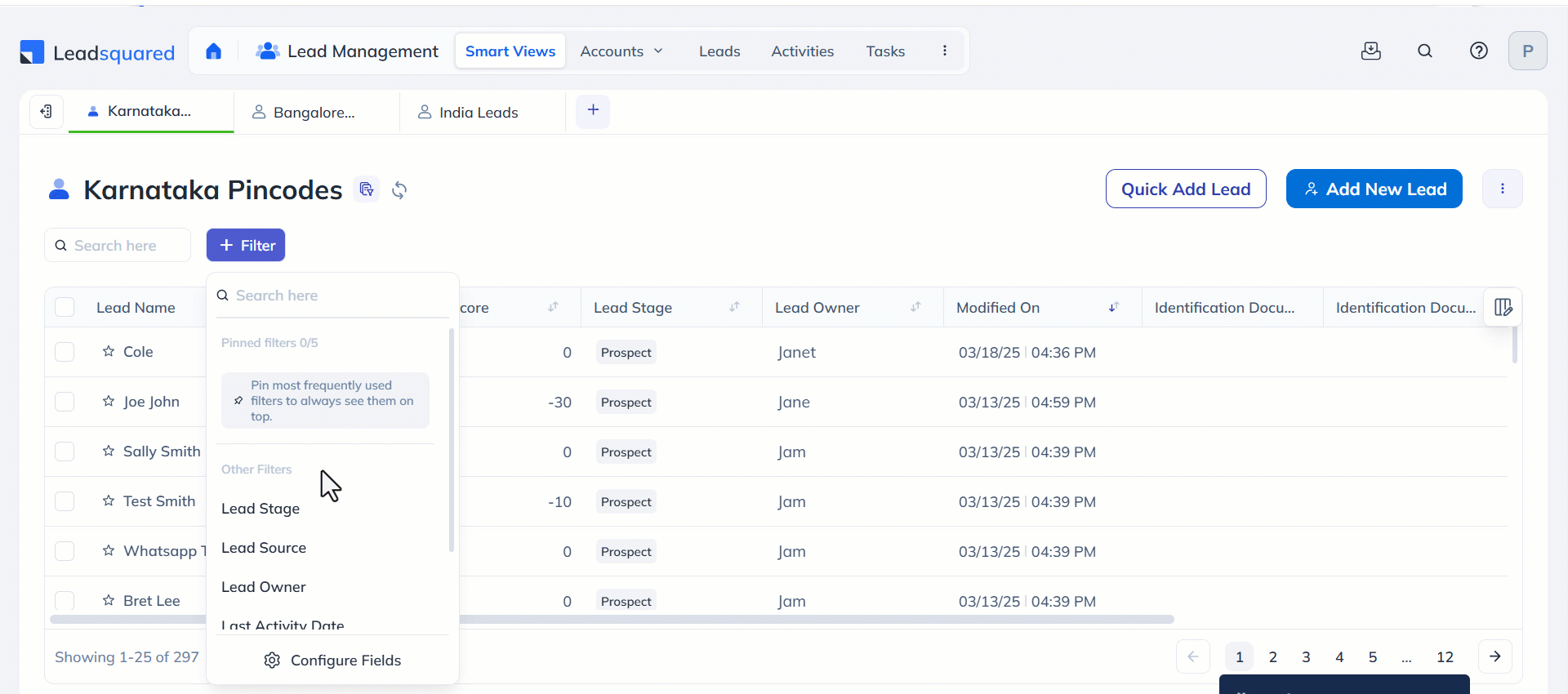This screenshot has width=1568, height=694.
Task: Click the filter list vertical scrollbar
Action: pyautogui.click(x=452, y=441)
